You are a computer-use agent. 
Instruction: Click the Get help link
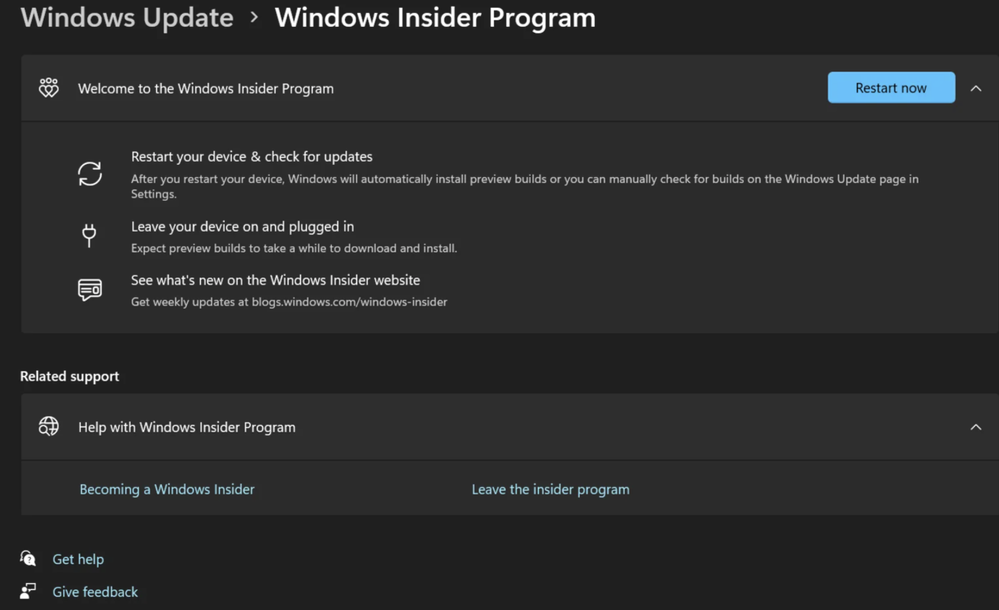coord(78,559)
